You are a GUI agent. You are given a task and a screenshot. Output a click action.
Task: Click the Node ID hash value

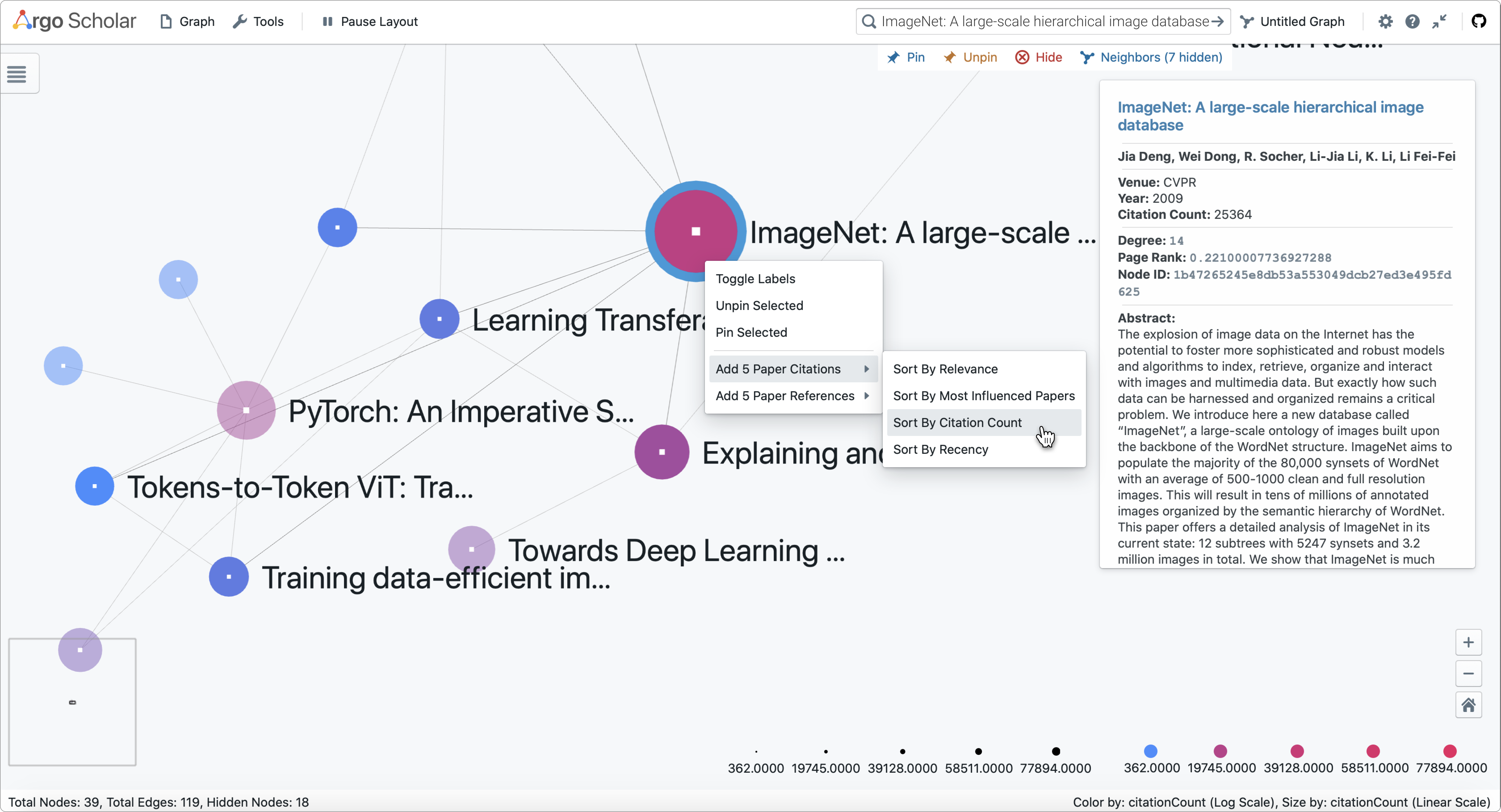1284,283
